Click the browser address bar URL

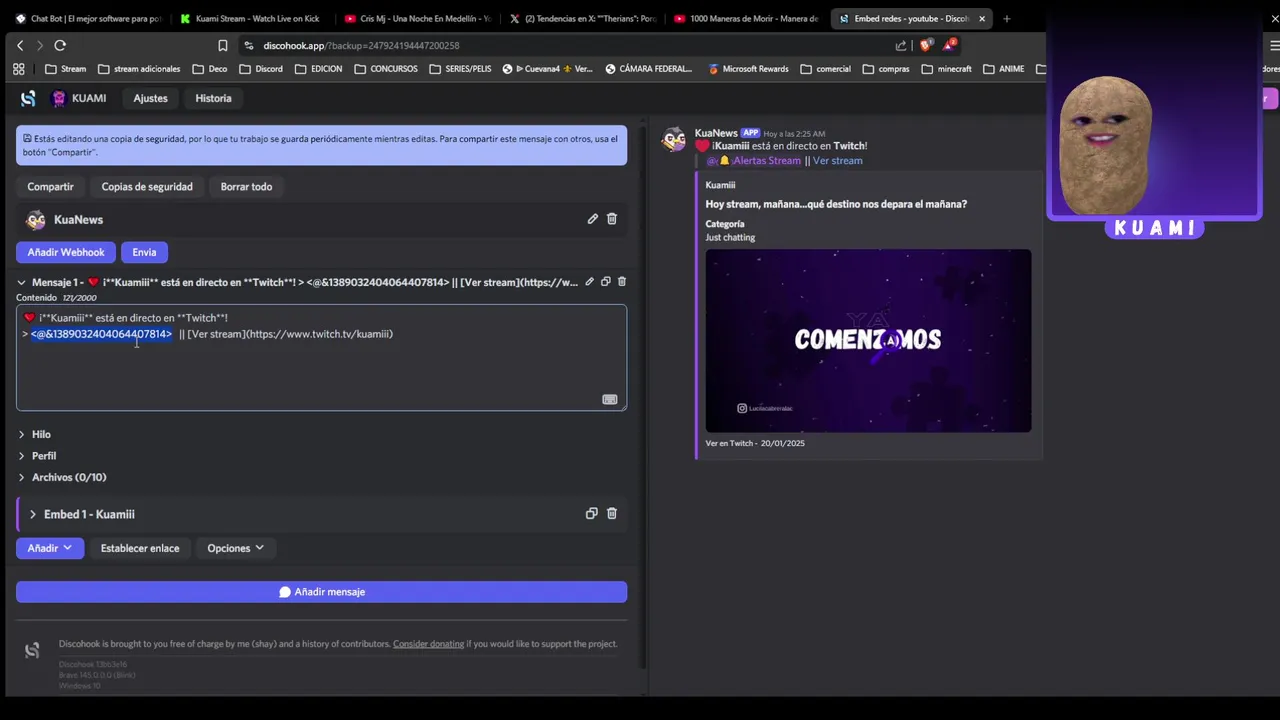pyautogui.click(x=361, y=45)
